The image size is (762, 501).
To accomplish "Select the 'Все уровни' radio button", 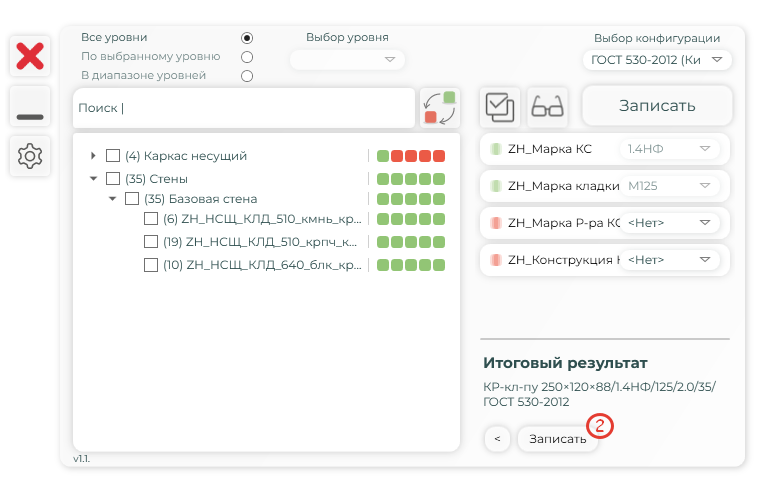I will (x=247, y=38).
